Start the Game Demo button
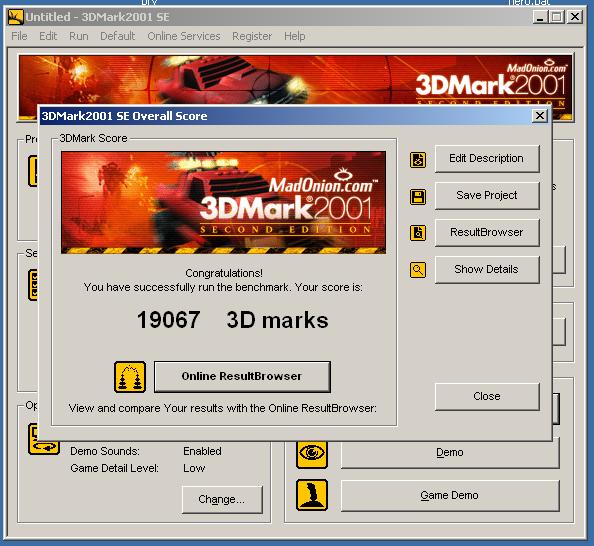The height and width of the screenshot is (546, 594). click(x=450, y=496)
